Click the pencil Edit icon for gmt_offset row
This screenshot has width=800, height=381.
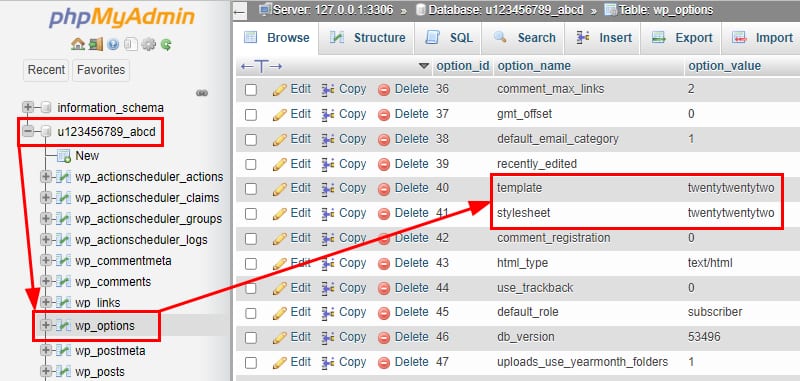[280, 114]
